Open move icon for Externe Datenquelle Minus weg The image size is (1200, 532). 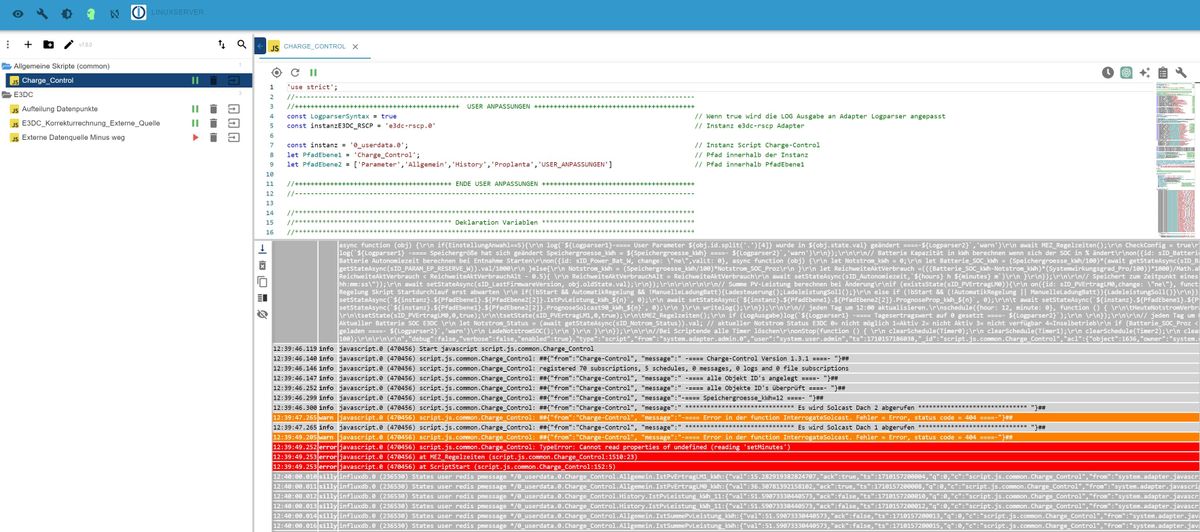pyautogui.click(x=234, y=136)
